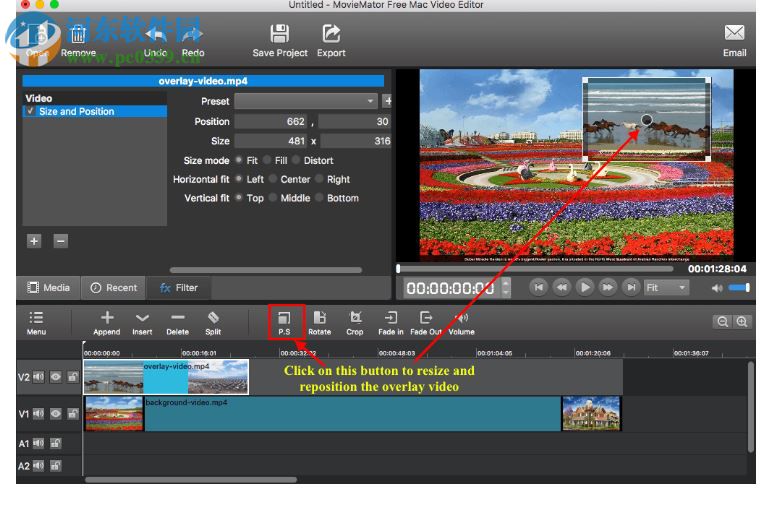Switch to the Media tab
The image size is (762, 507).
pyautogui.click(x=49, y=288)
